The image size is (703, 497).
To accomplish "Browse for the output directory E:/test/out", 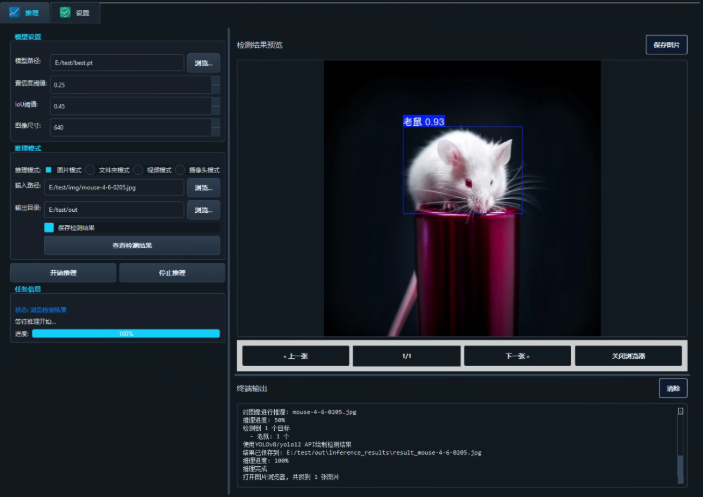I will pyautogui.click(x=203, y=210).
